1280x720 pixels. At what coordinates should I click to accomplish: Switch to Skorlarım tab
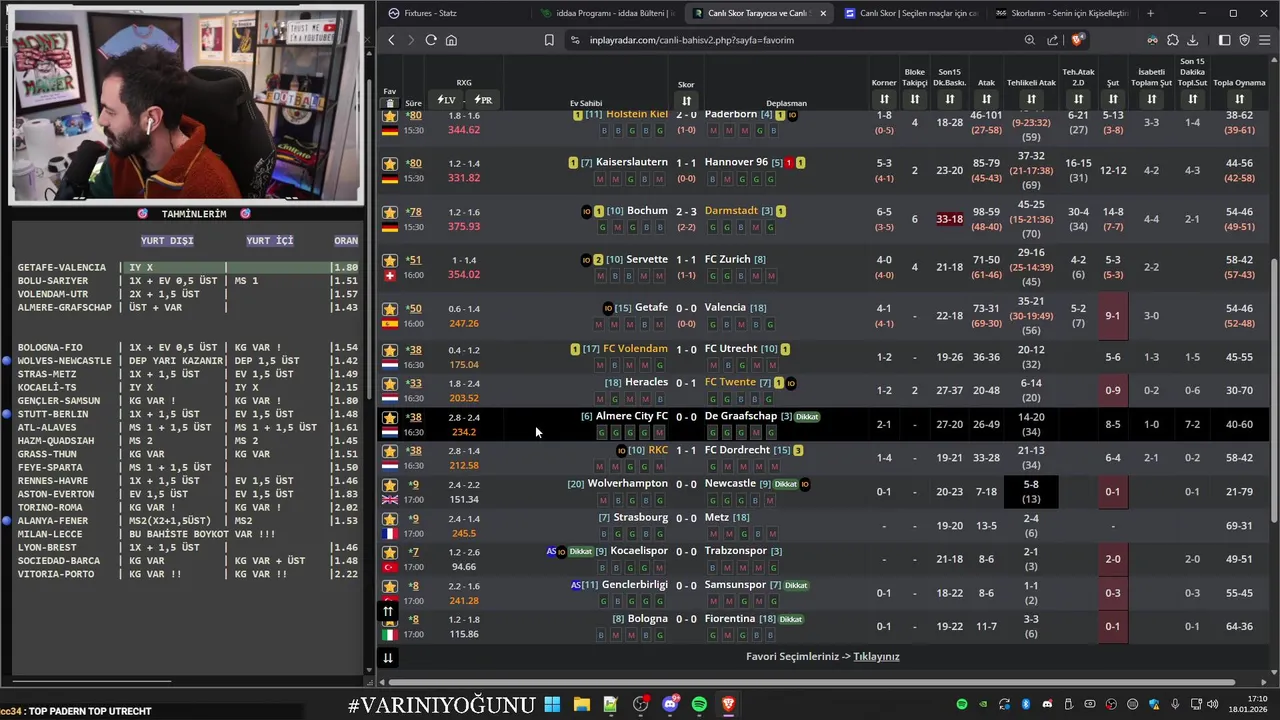(1061, 13)
